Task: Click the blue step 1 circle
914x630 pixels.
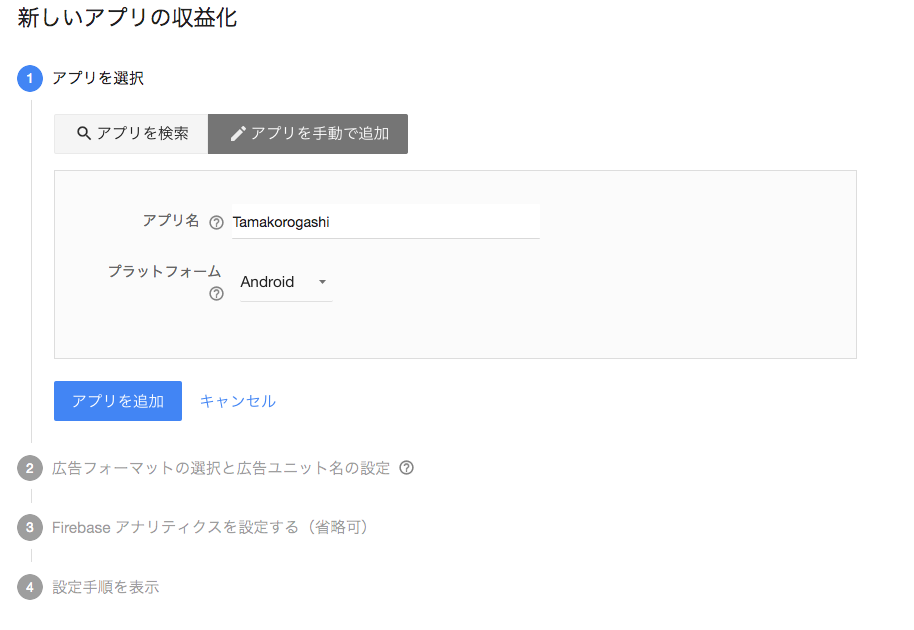Action: (x=29, y=78)
